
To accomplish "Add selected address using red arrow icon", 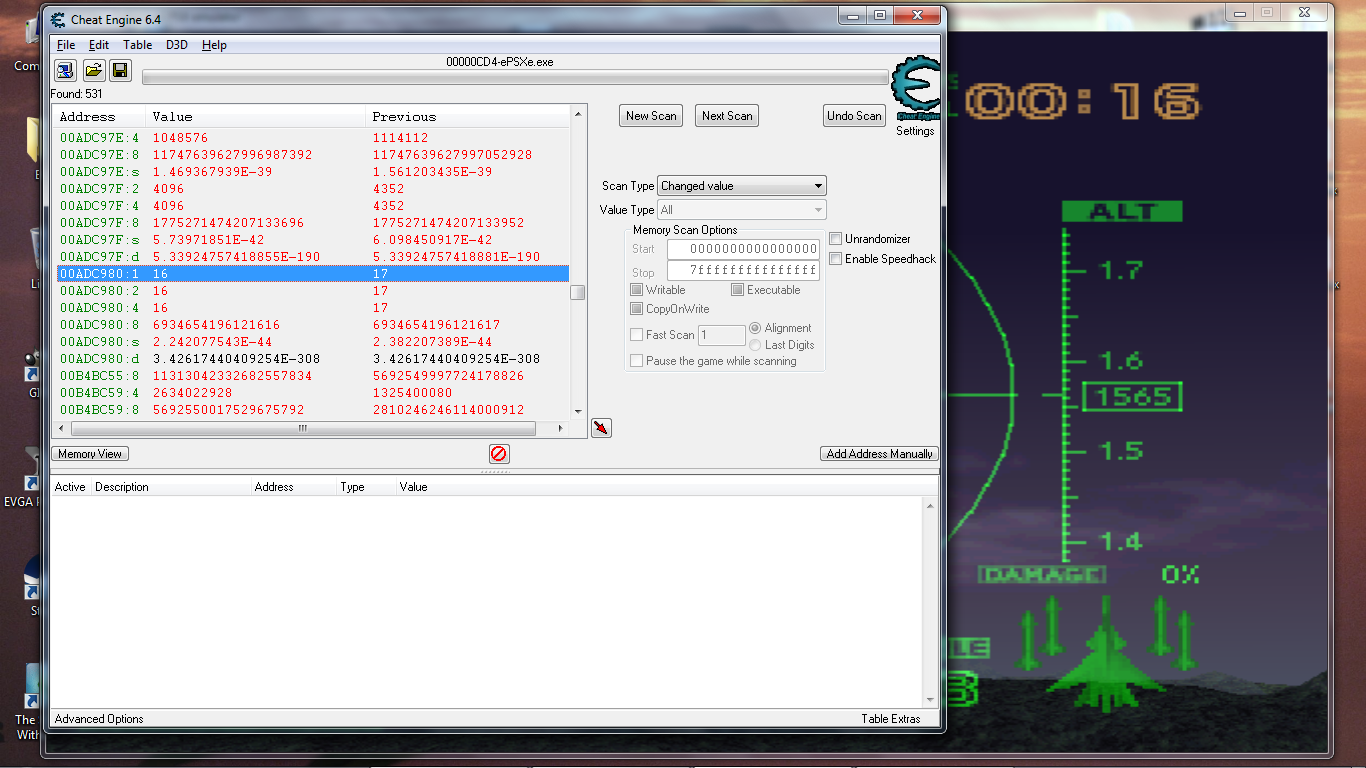I will click(x=601, y=427).
